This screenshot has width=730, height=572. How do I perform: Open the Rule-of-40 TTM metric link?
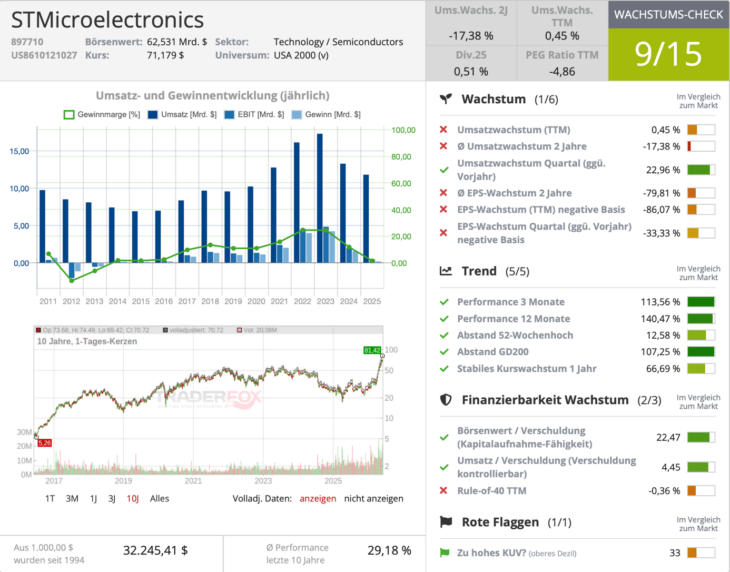492,491
